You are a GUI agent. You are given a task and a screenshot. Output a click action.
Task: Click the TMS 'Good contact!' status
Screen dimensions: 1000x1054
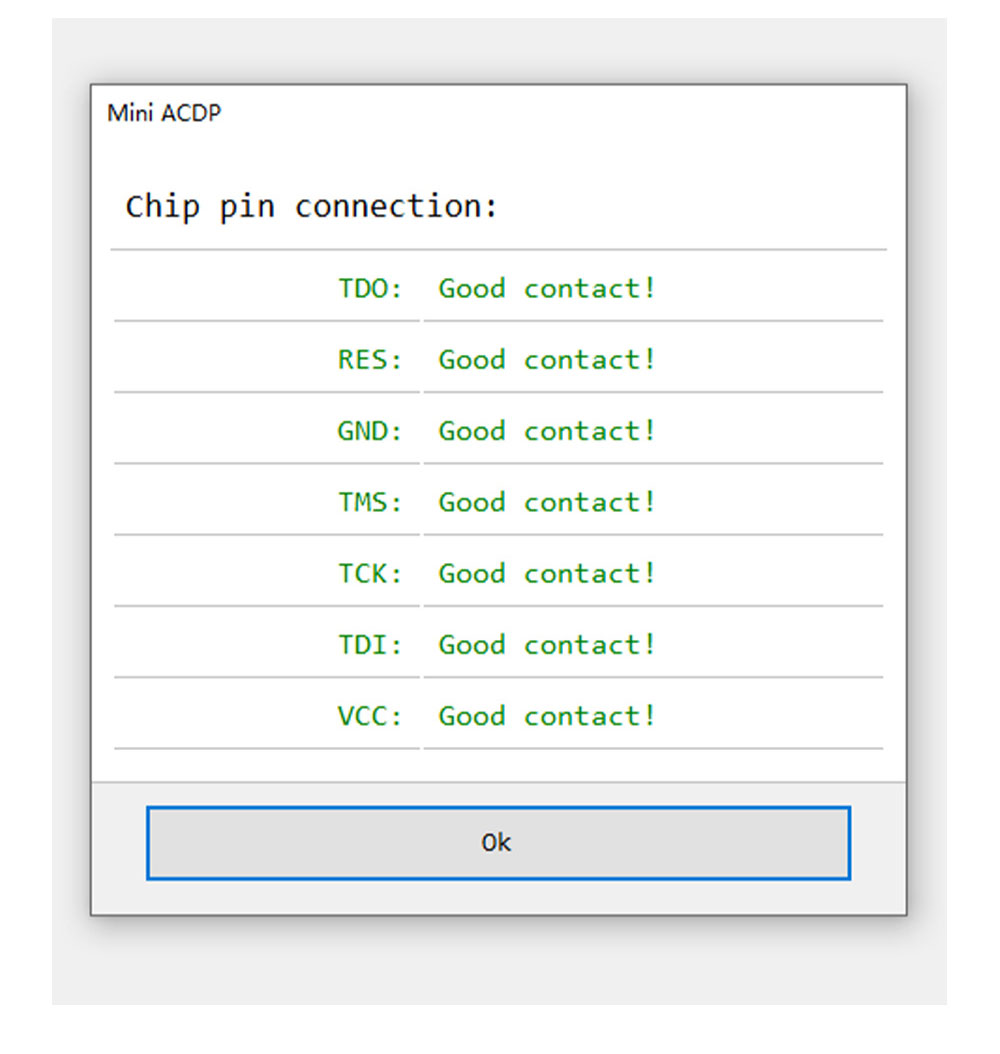click(547, 502)
